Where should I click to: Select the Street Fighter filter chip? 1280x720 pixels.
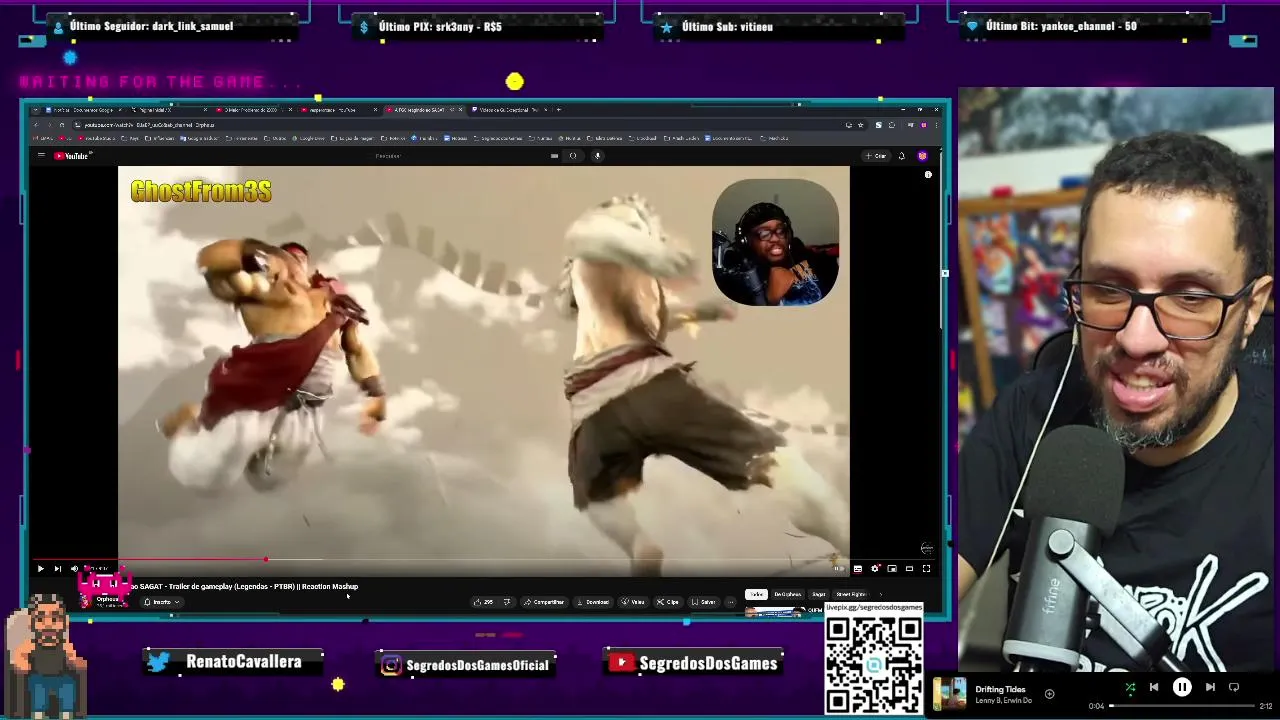[x=851, y=594]
